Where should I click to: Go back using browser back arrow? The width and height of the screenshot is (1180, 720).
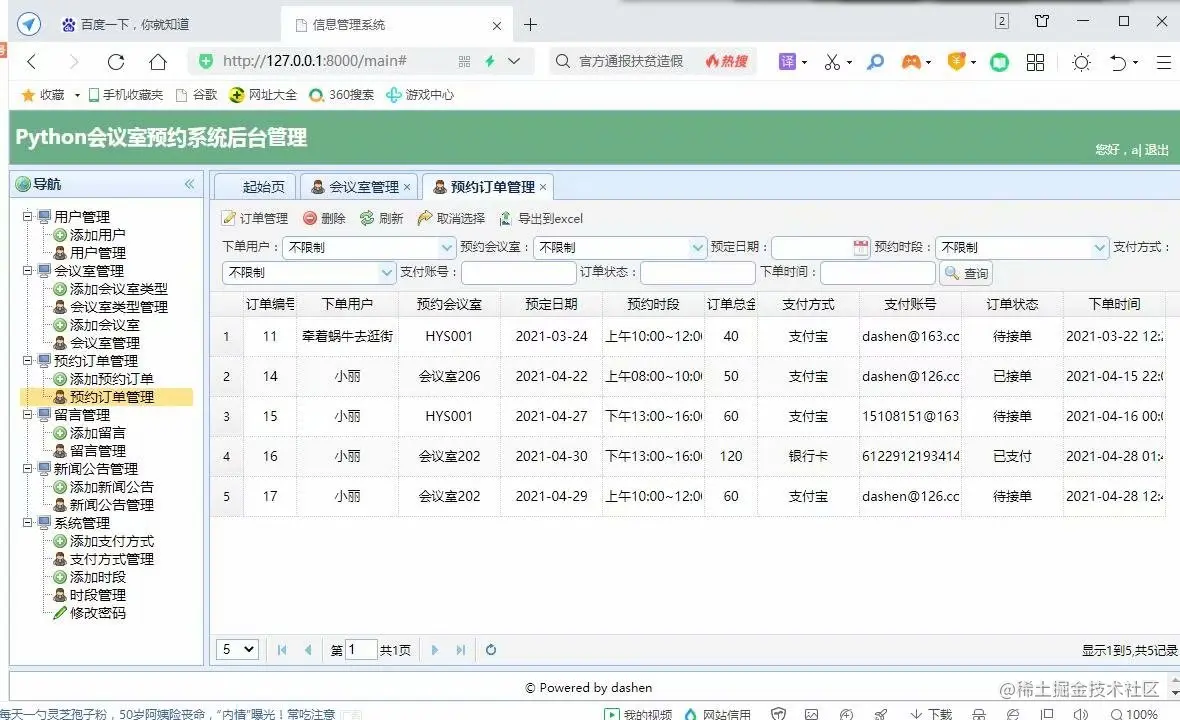(32, 61)
